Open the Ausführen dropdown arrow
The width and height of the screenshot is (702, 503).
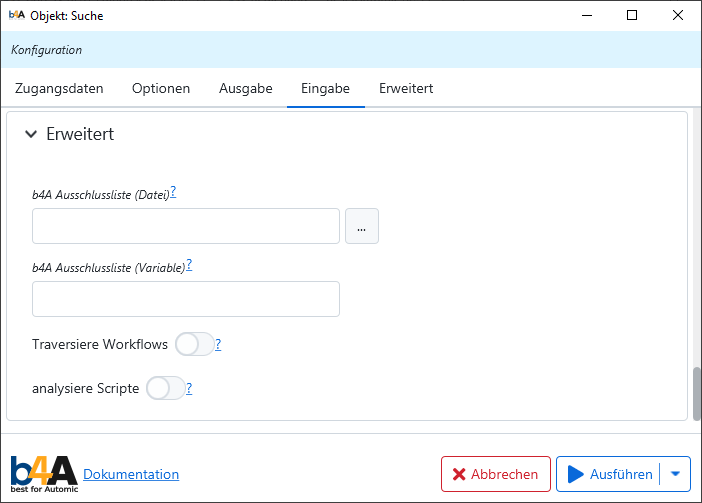point(675,474)
